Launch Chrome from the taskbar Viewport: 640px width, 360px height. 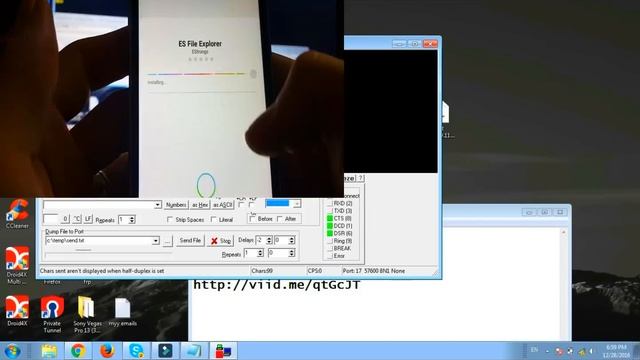[78, 351]
